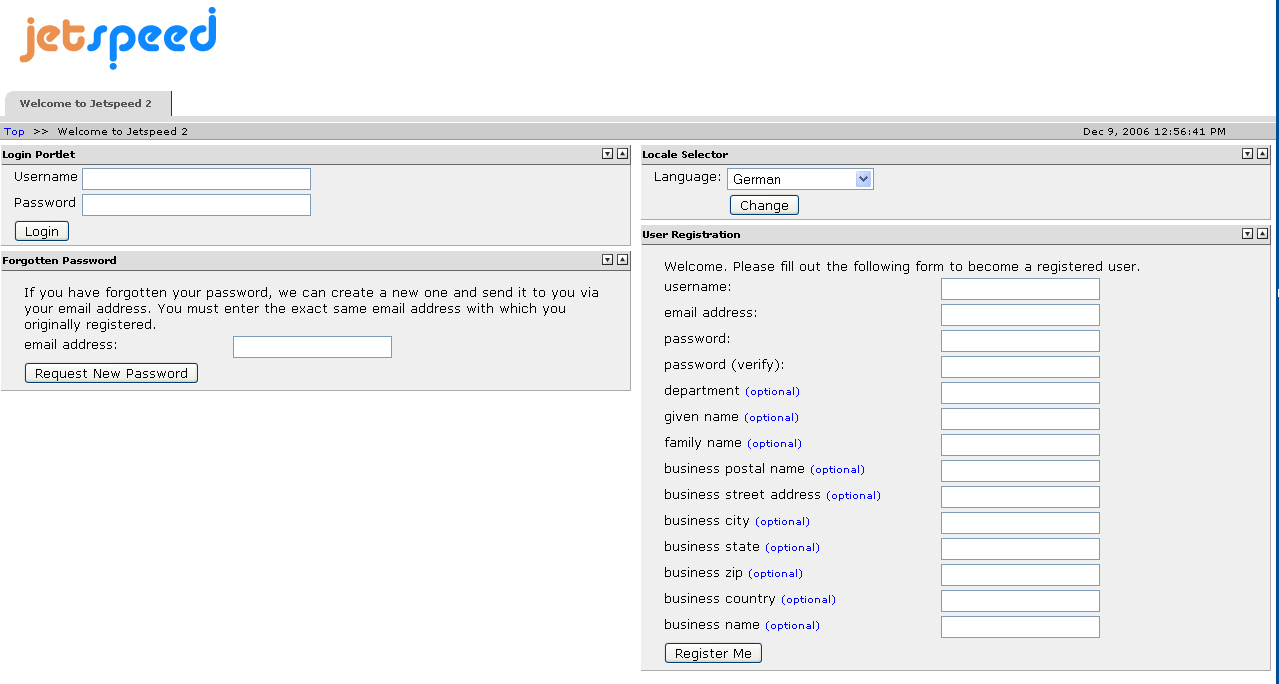Maximize the Forgotten Password portlet
This screenshot has width=1279, height=684.
(x=622, y=260)
